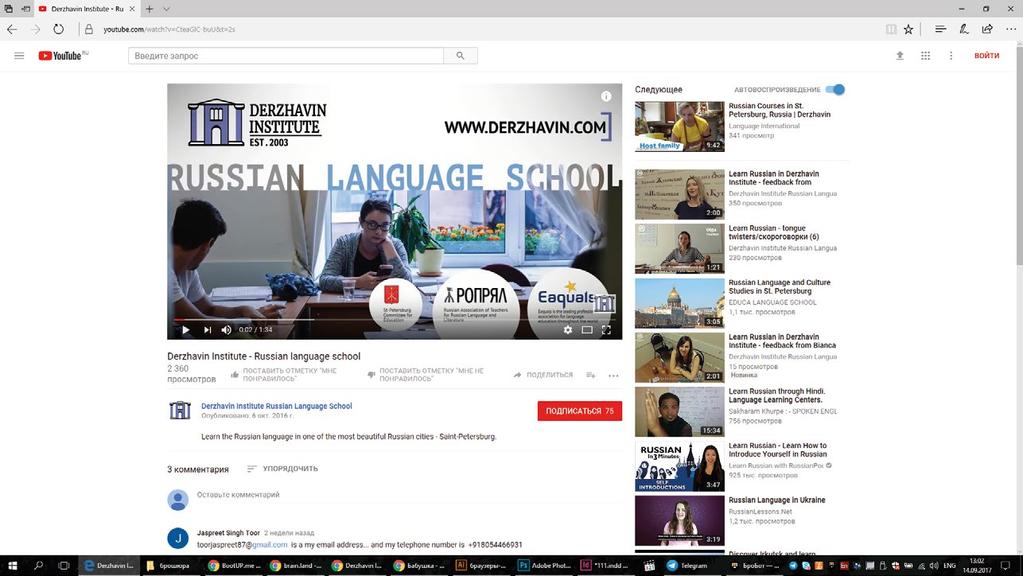Open the YouTube apps grid icon
1023x576 pixels.
(x=925, y=56)
